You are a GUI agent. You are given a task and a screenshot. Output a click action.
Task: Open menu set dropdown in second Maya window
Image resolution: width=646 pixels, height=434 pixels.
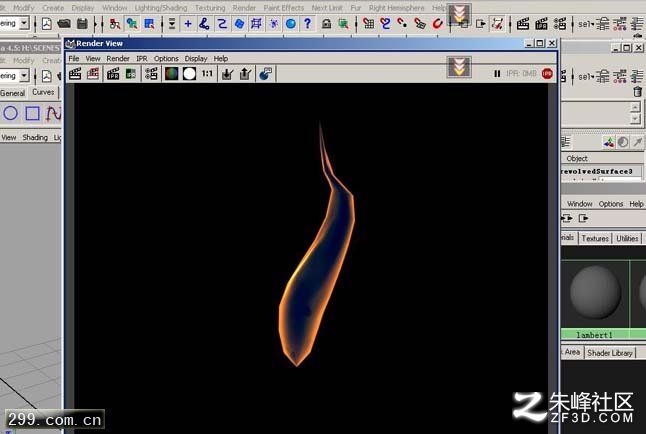point(24,76)
